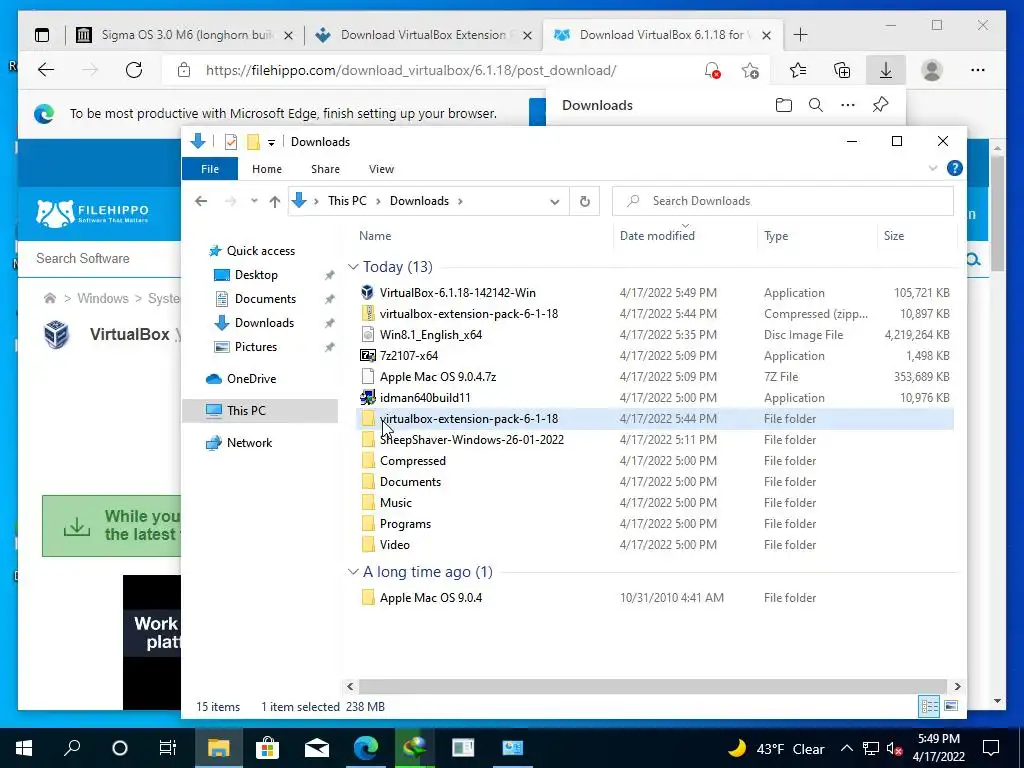1024x768 pixels.
Task: Open downloads folder icon in Downloads panel
Action: click(784, 105)
